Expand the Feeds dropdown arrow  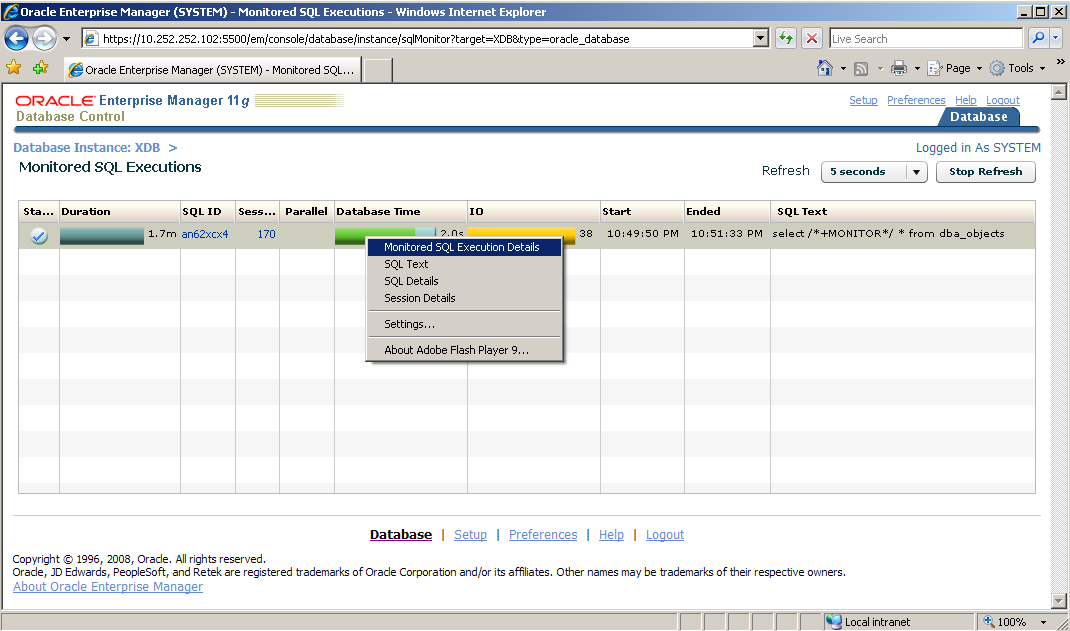point(880,68)
